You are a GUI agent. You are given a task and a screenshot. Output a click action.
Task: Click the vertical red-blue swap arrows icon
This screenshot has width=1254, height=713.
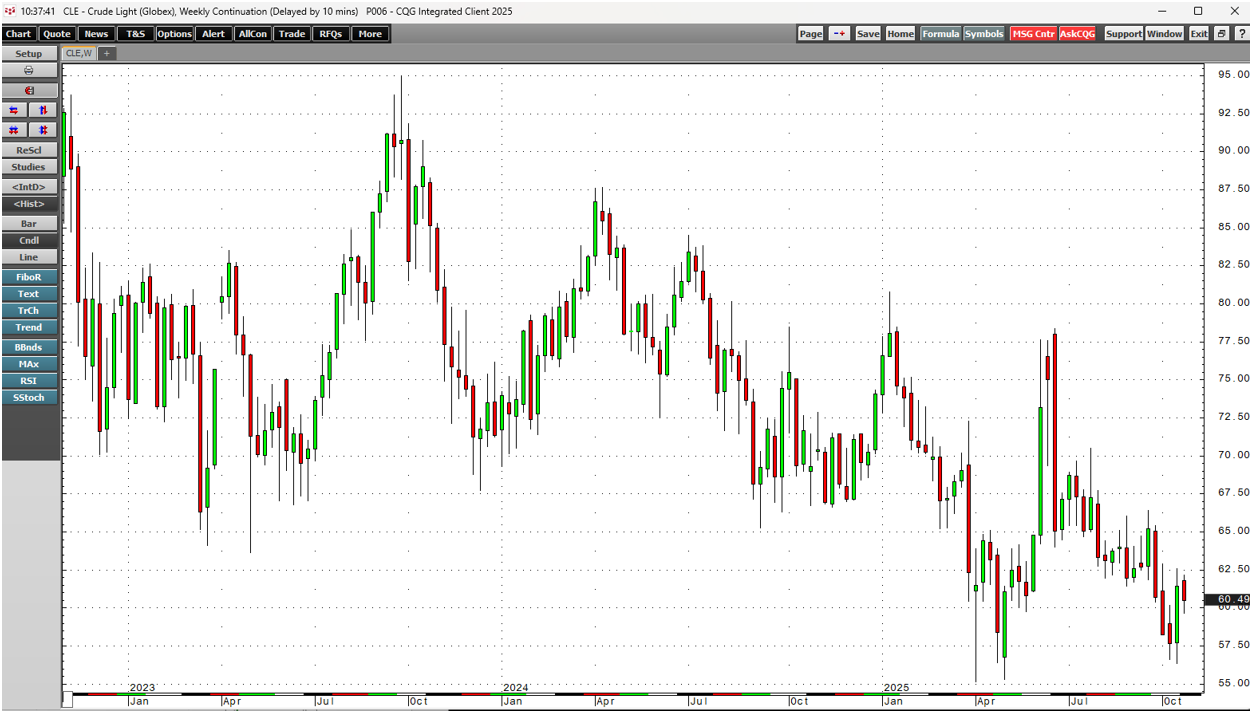[x=43, y=111]
